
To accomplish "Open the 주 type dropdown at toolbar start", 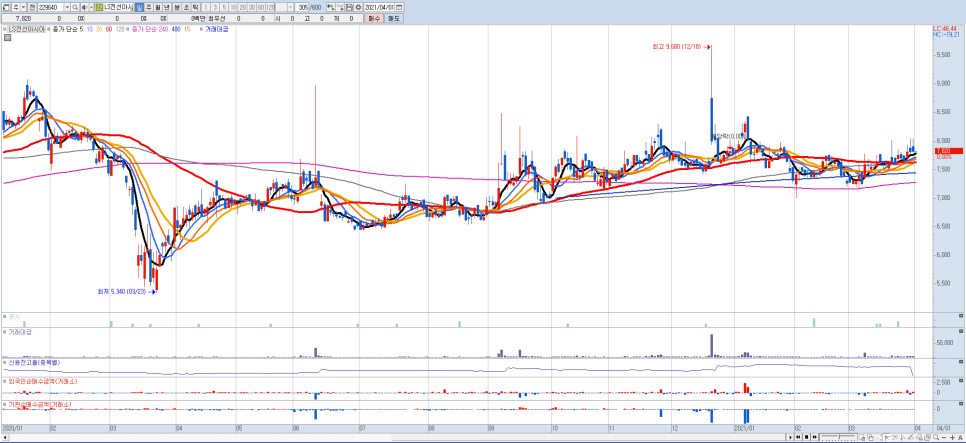I will 23,7.
